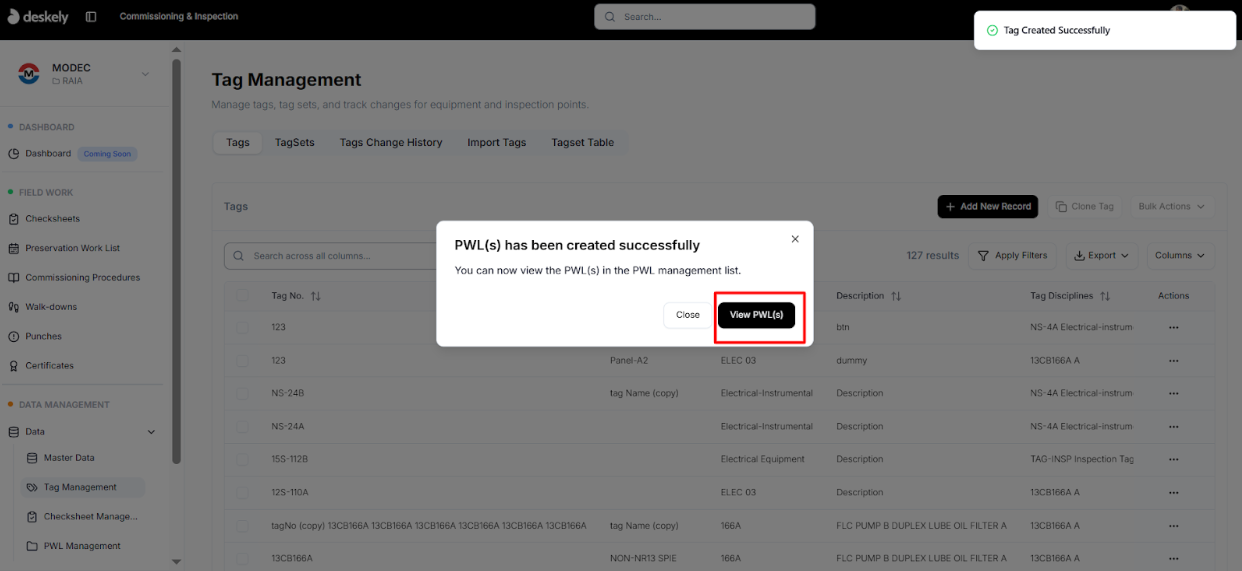Click the Clone Tag copy icon

point(1062,207)
